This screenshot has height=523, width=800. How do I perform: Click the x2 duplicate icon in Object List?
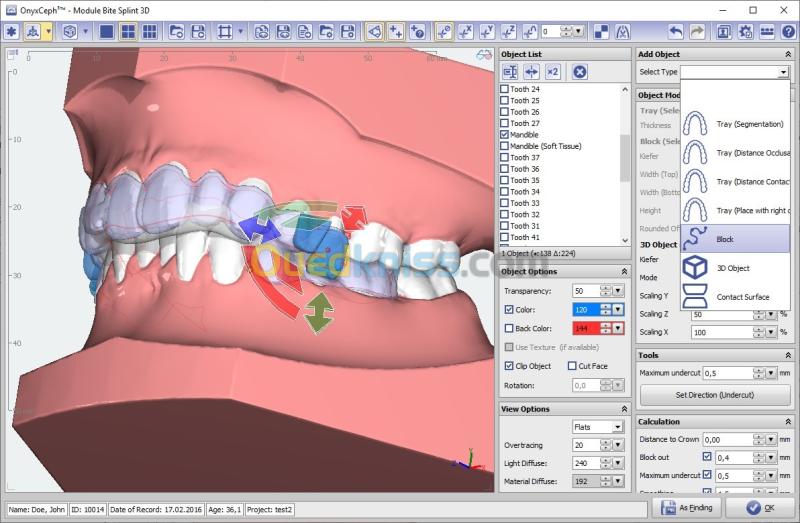[553, 72]
